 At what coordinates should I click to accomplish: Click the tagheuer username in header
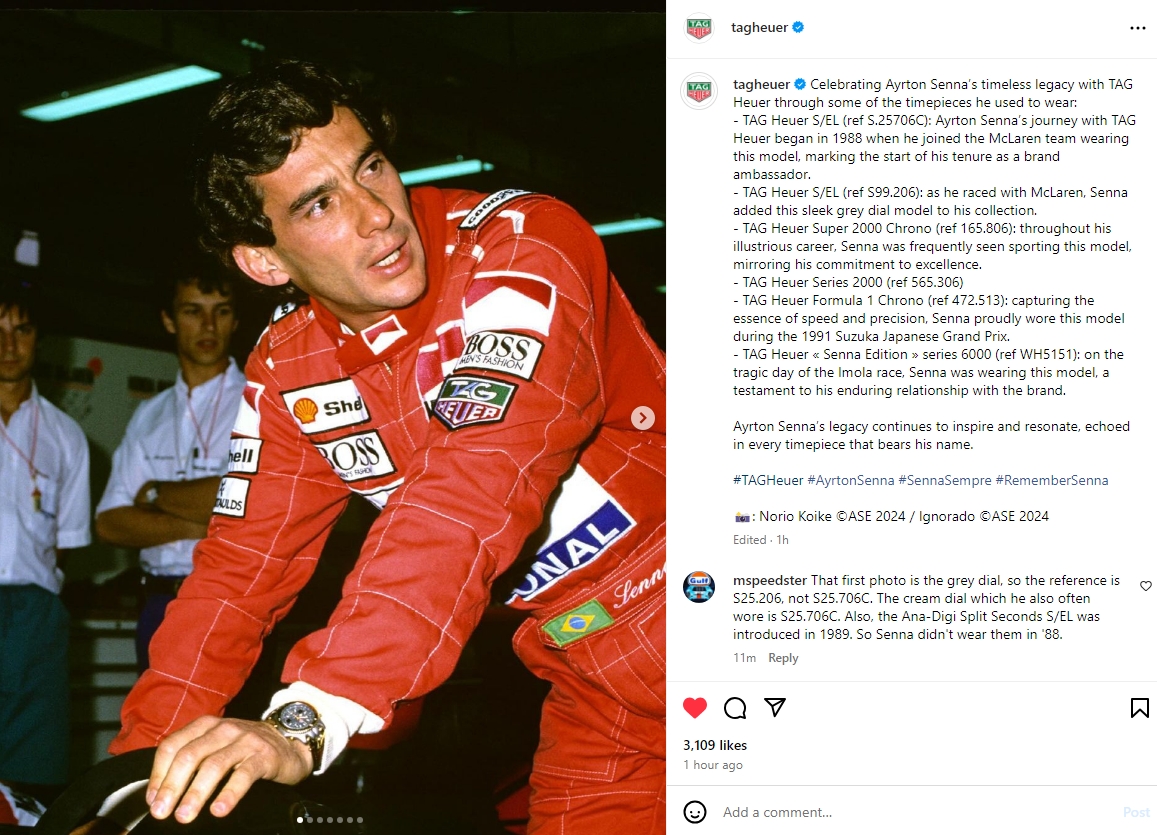click(759, 27)
